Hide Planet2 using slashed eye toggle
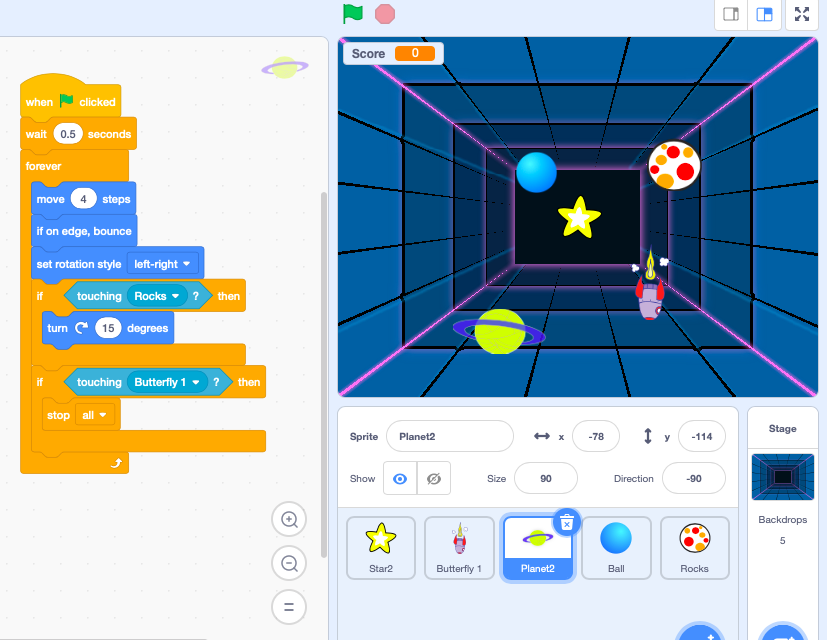Image resolution: width=827 pixels, height=640 pixels. tap(431, 478)
